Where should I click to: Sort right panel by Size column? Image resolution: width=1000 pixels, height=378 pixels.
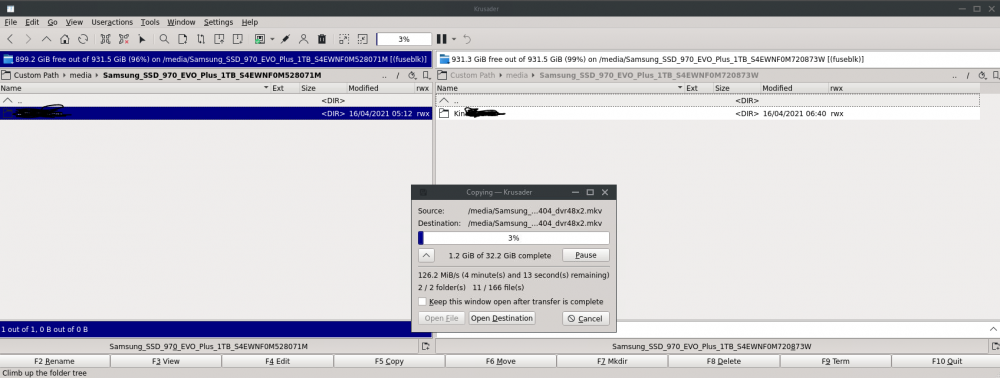click(x=737, y=88)
